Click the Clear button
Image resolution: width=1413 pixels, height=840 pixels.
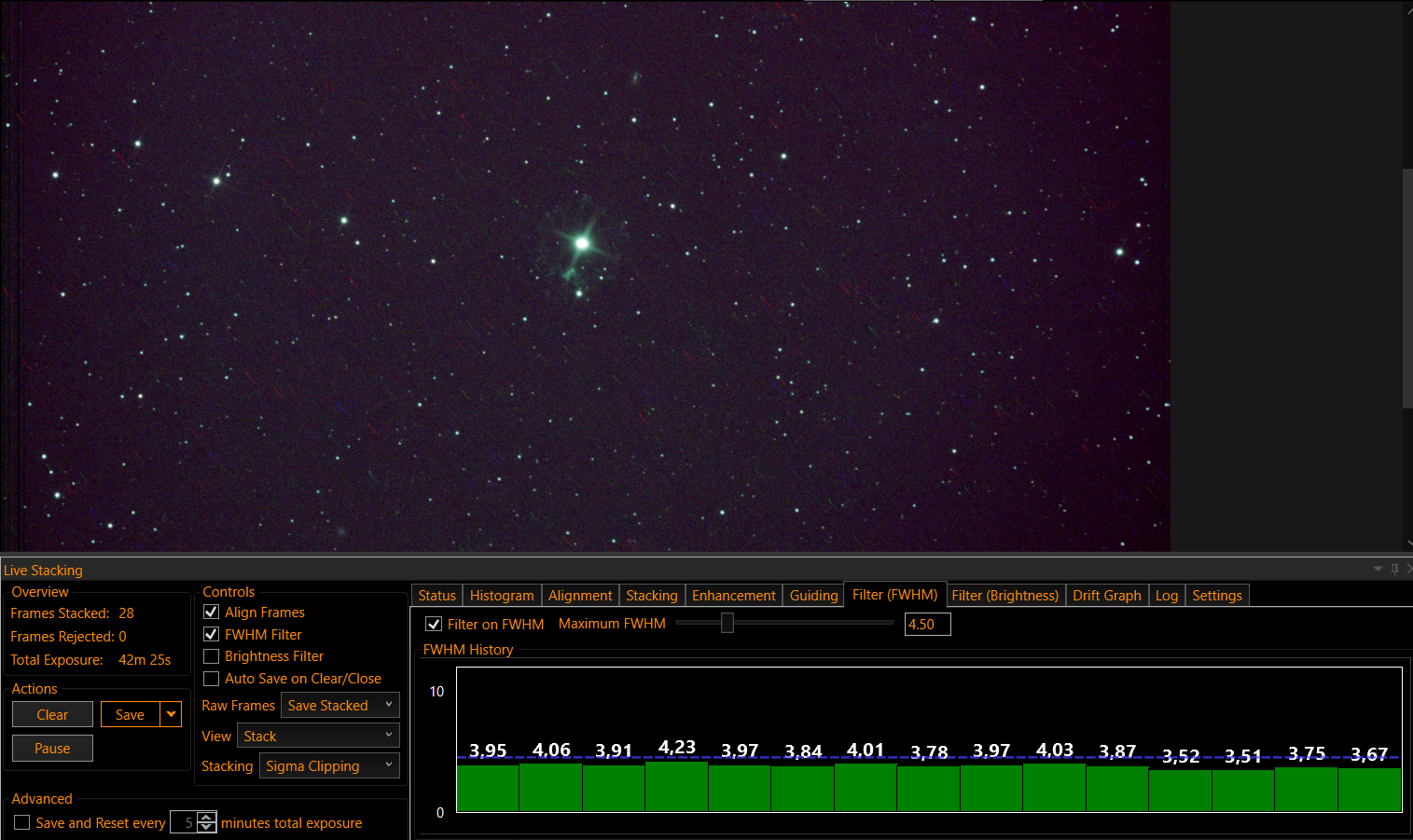52,715
